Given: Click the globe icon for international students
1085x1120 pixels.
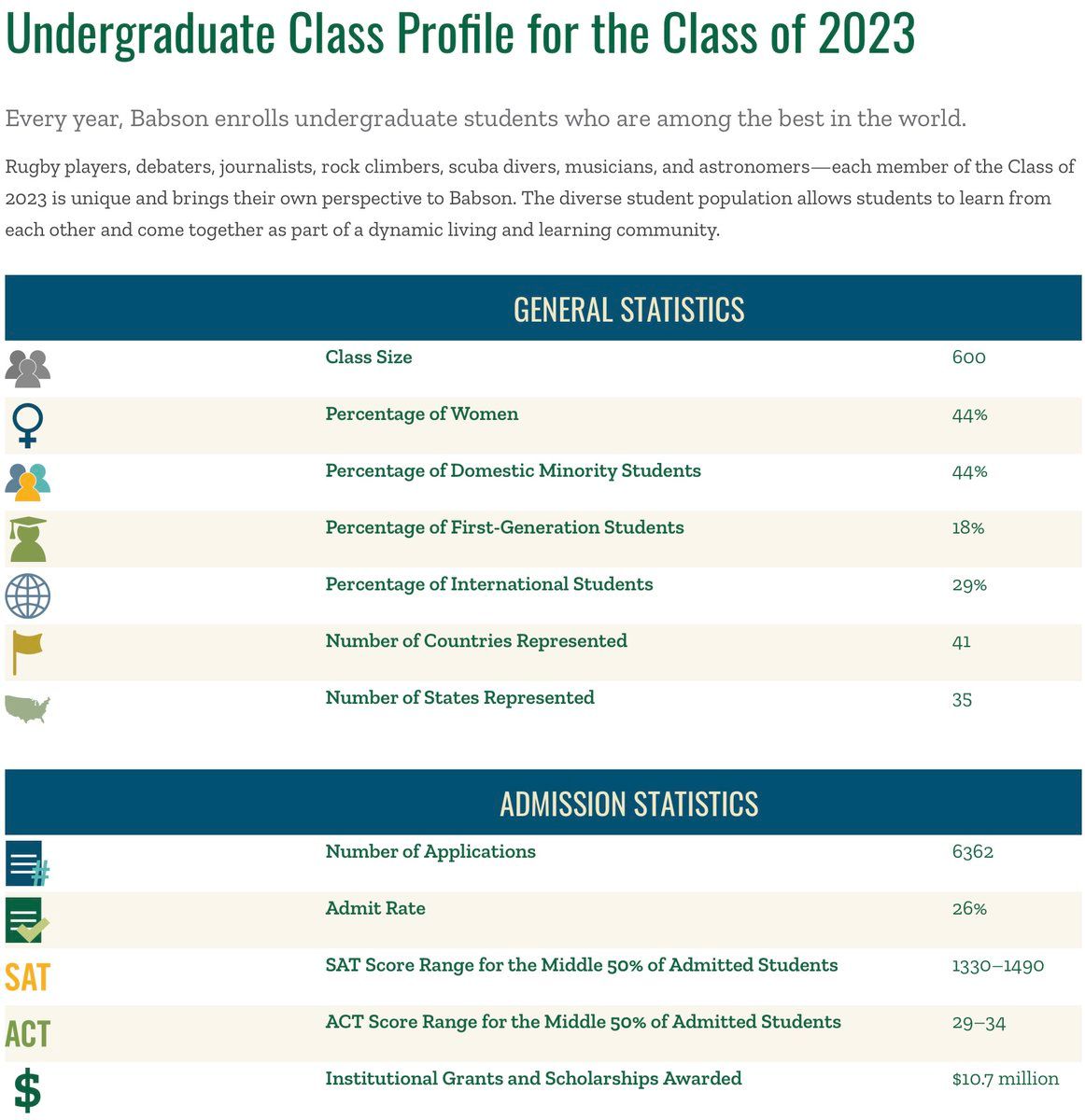Looking at the screenshot, I should coord(28,595).
